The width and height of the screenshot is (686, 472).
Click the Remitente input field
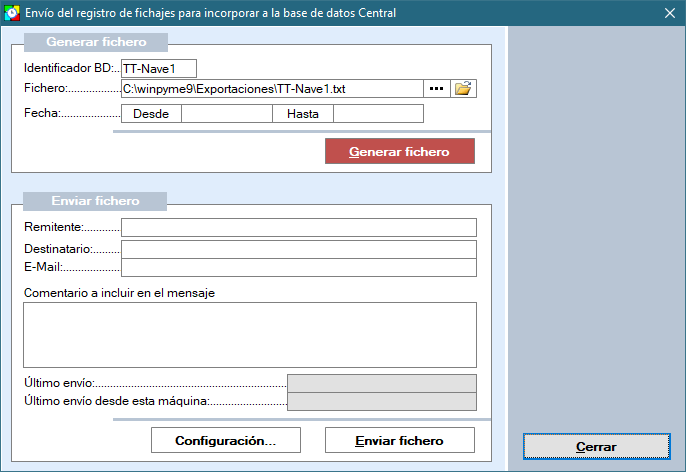click(x=298, y=228)
